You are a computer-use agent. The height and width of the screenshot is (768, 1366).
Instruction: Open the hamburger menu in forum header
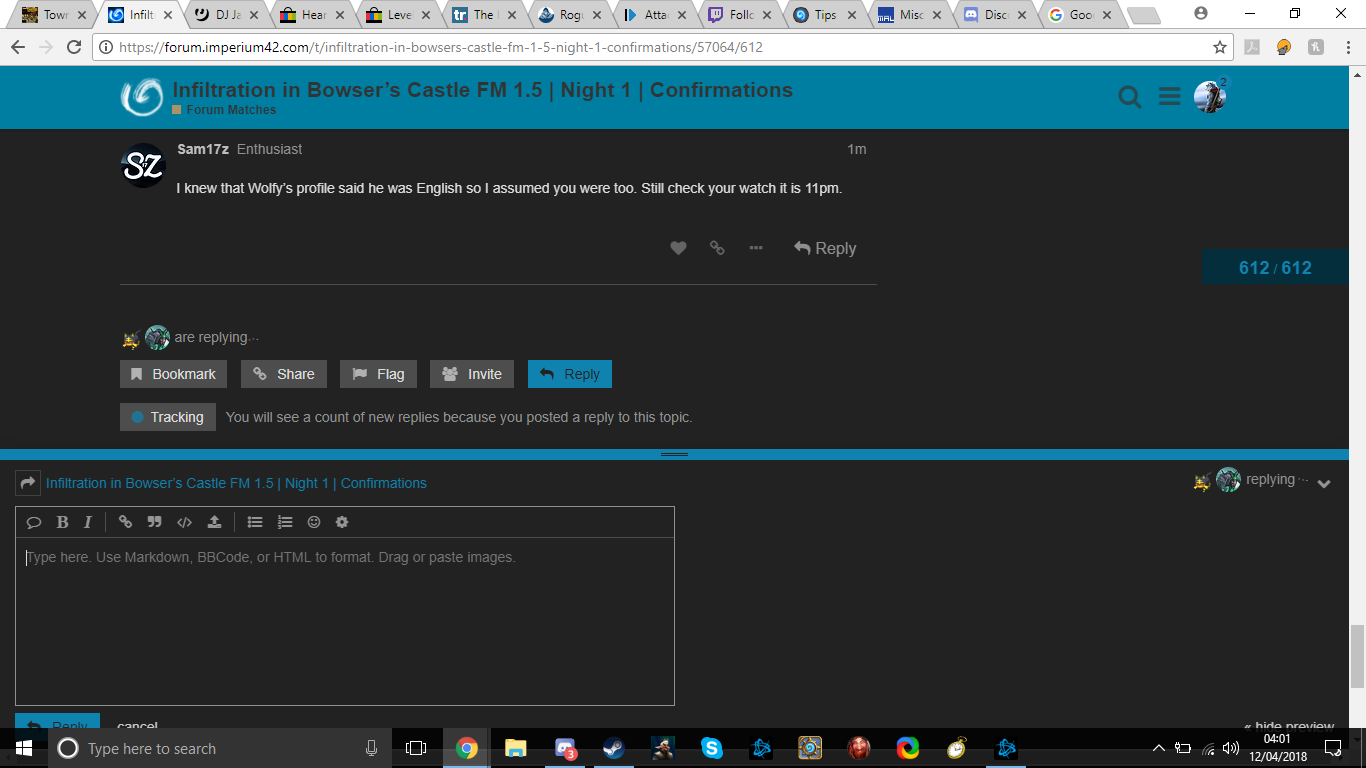point(1170,97)
